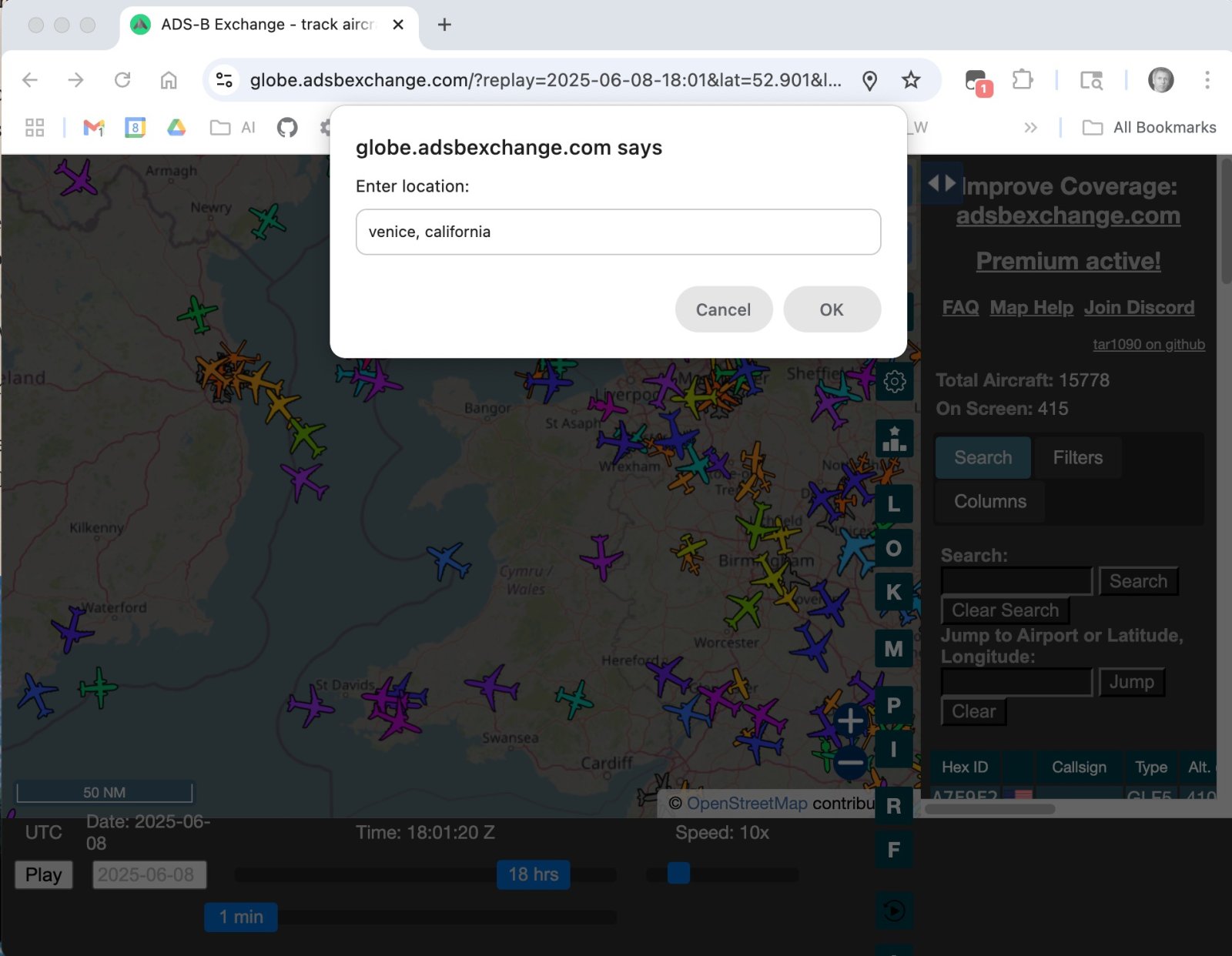1232x956 pixels.
Task: Switch to the Filters tab
Action: point(1077,457)
